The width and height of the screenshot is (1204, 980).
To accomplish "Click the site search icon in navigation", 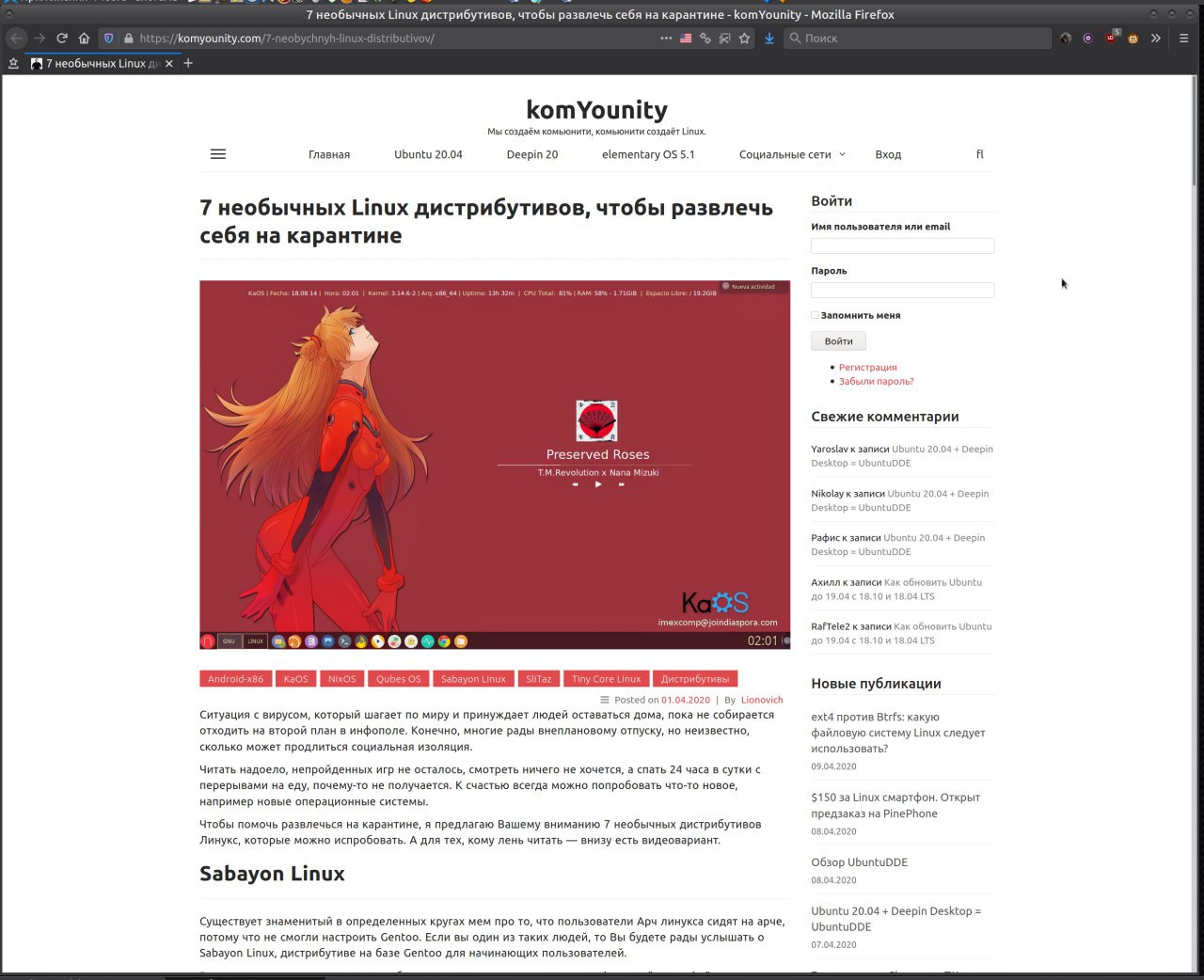I will [x=980, y=154].
